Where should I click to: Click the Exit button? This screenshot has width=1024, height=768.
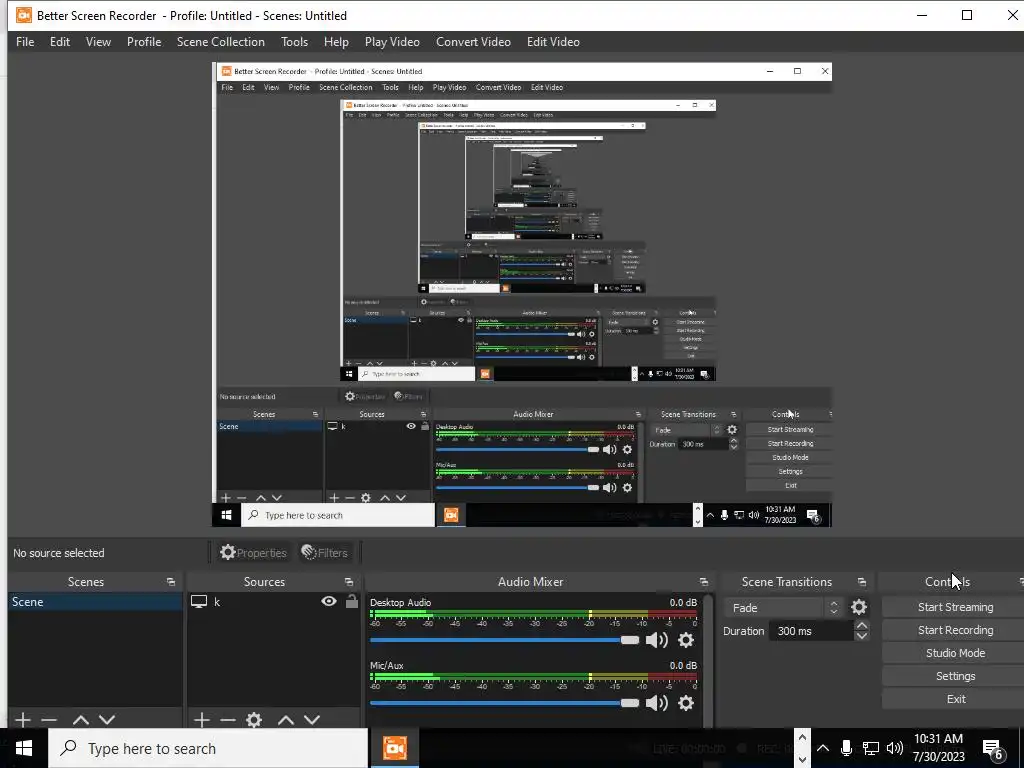pyautogui.click(x=955, y=699)
